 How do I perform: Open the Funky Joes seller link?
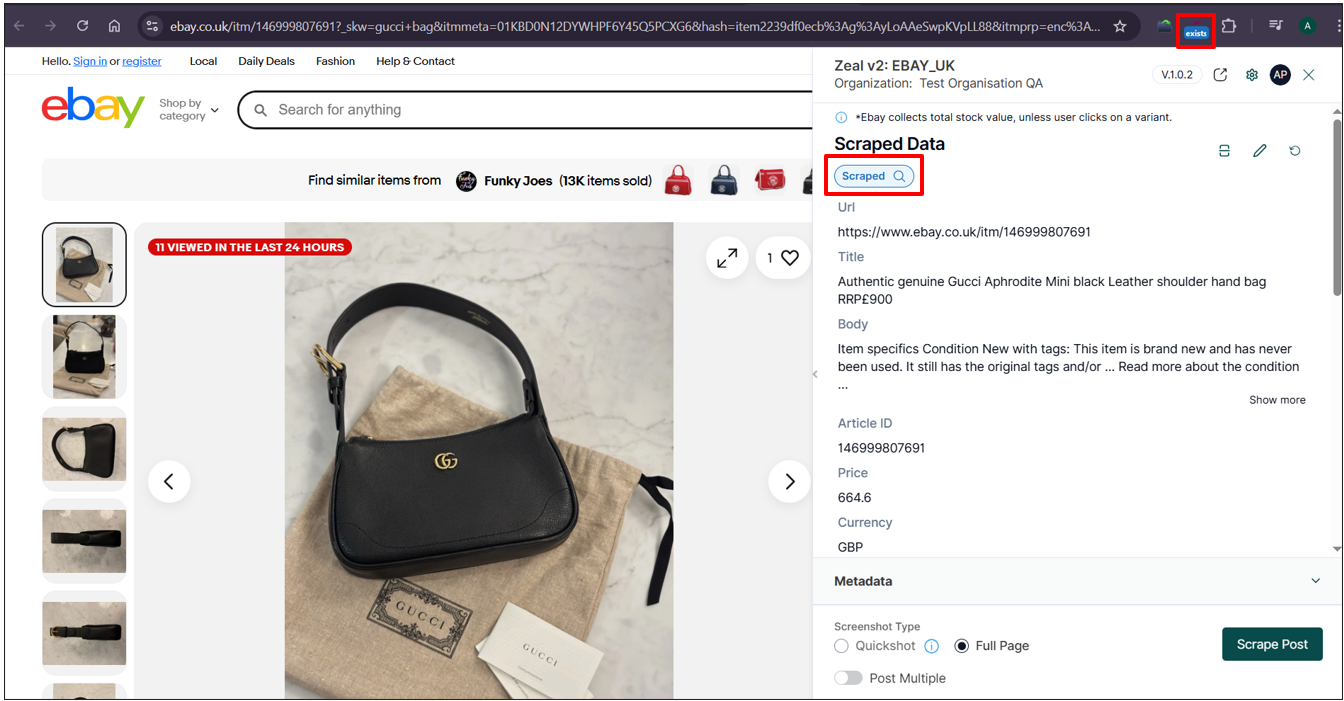coord(518,181)
